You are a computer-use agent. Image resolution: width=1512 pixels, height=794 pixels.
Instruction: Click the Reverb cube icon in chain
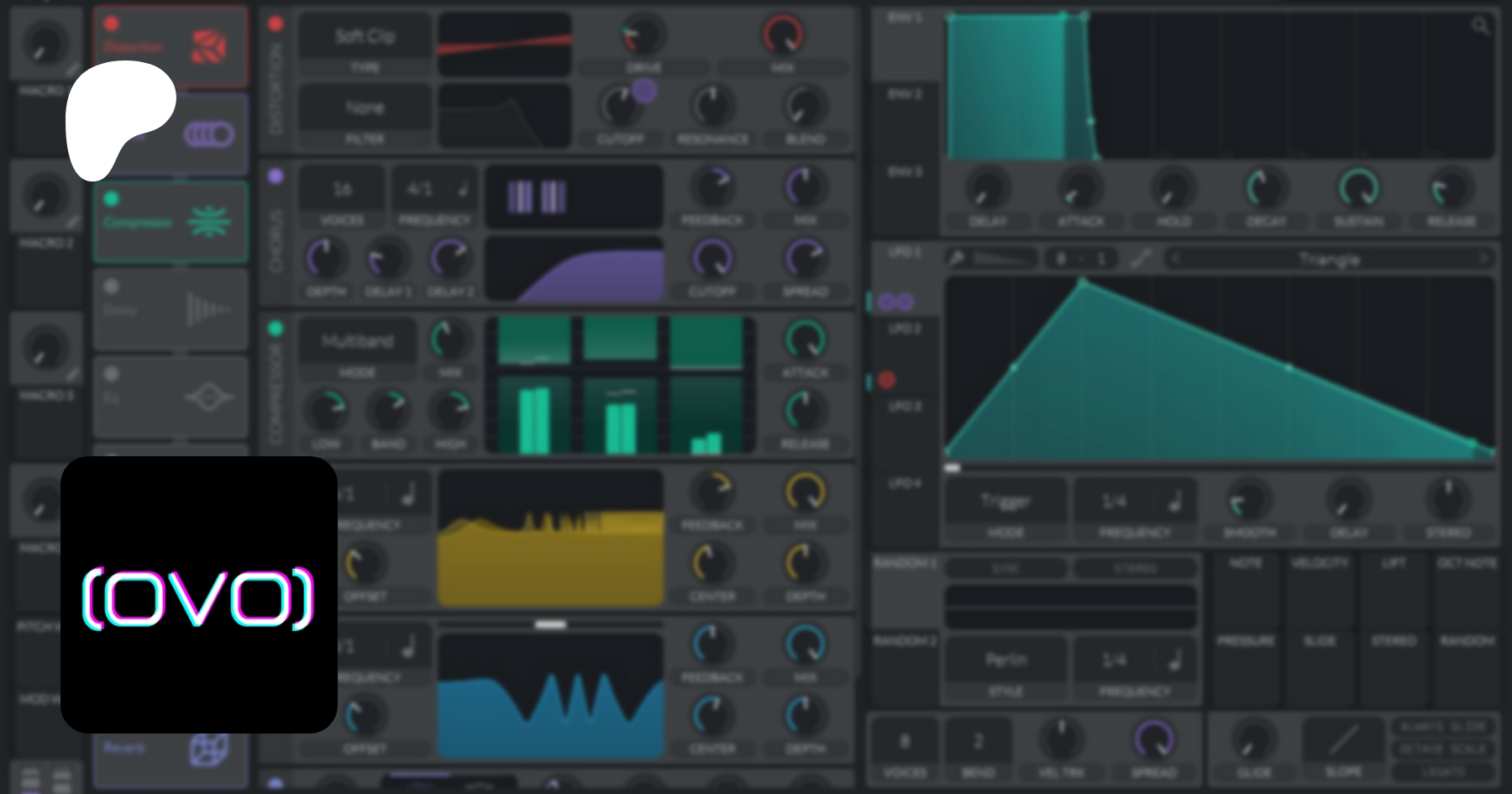(x=208, y=749)
